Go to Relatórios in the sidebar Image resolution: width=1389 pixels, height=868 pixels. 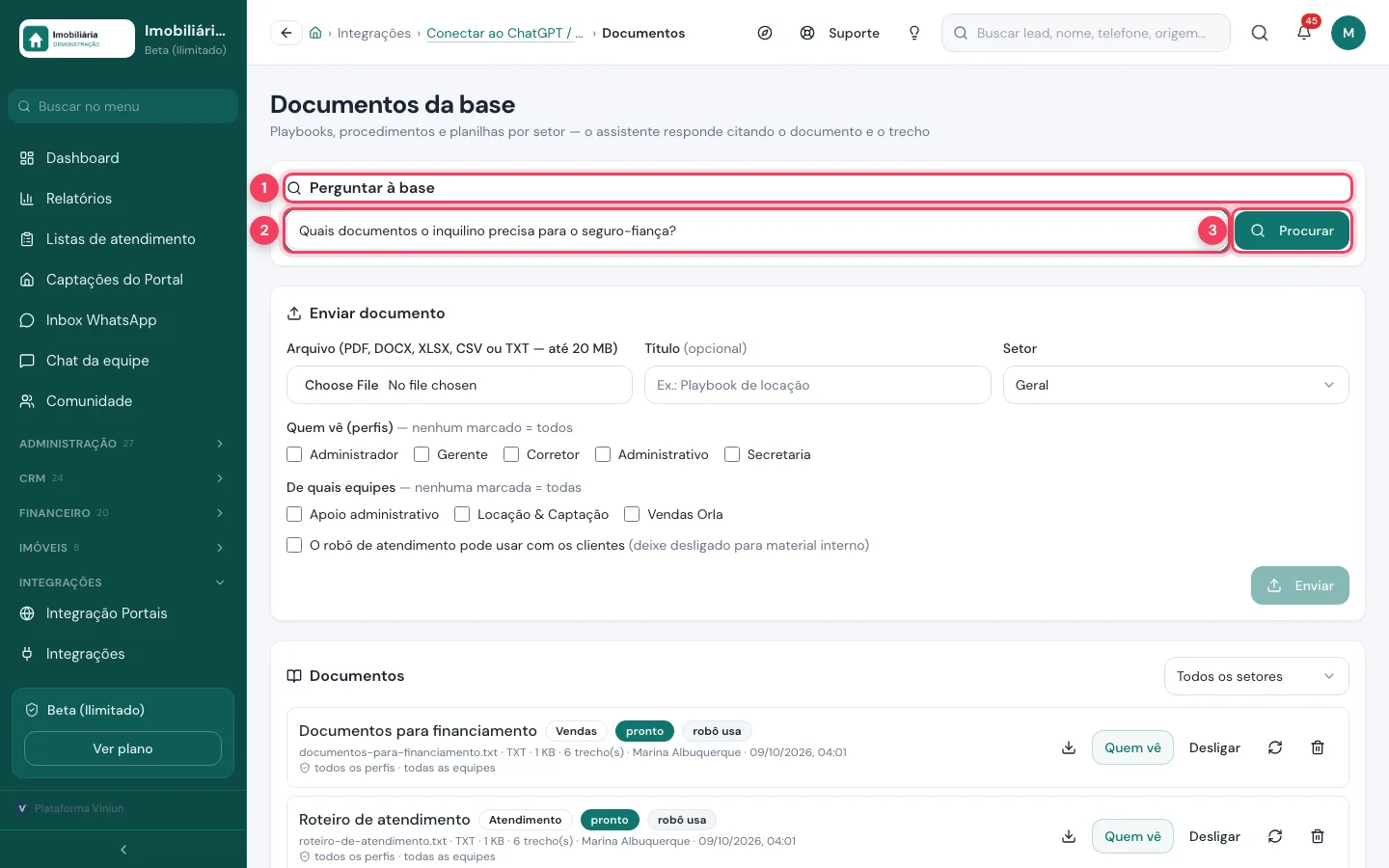[x=123, y=199]
